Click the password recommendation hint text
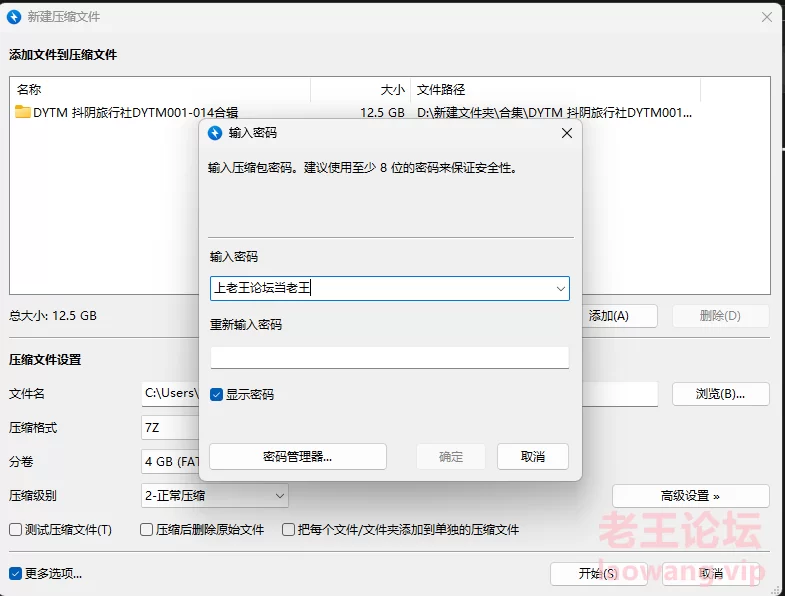 (362, 168)
